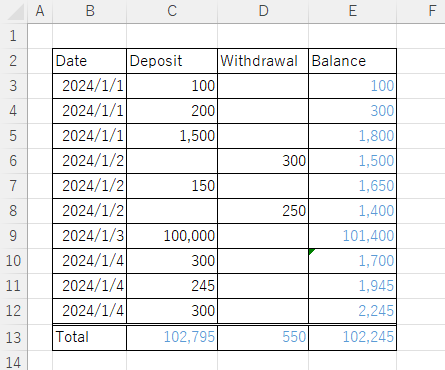Select withdrawal value 250

point(263,211)
